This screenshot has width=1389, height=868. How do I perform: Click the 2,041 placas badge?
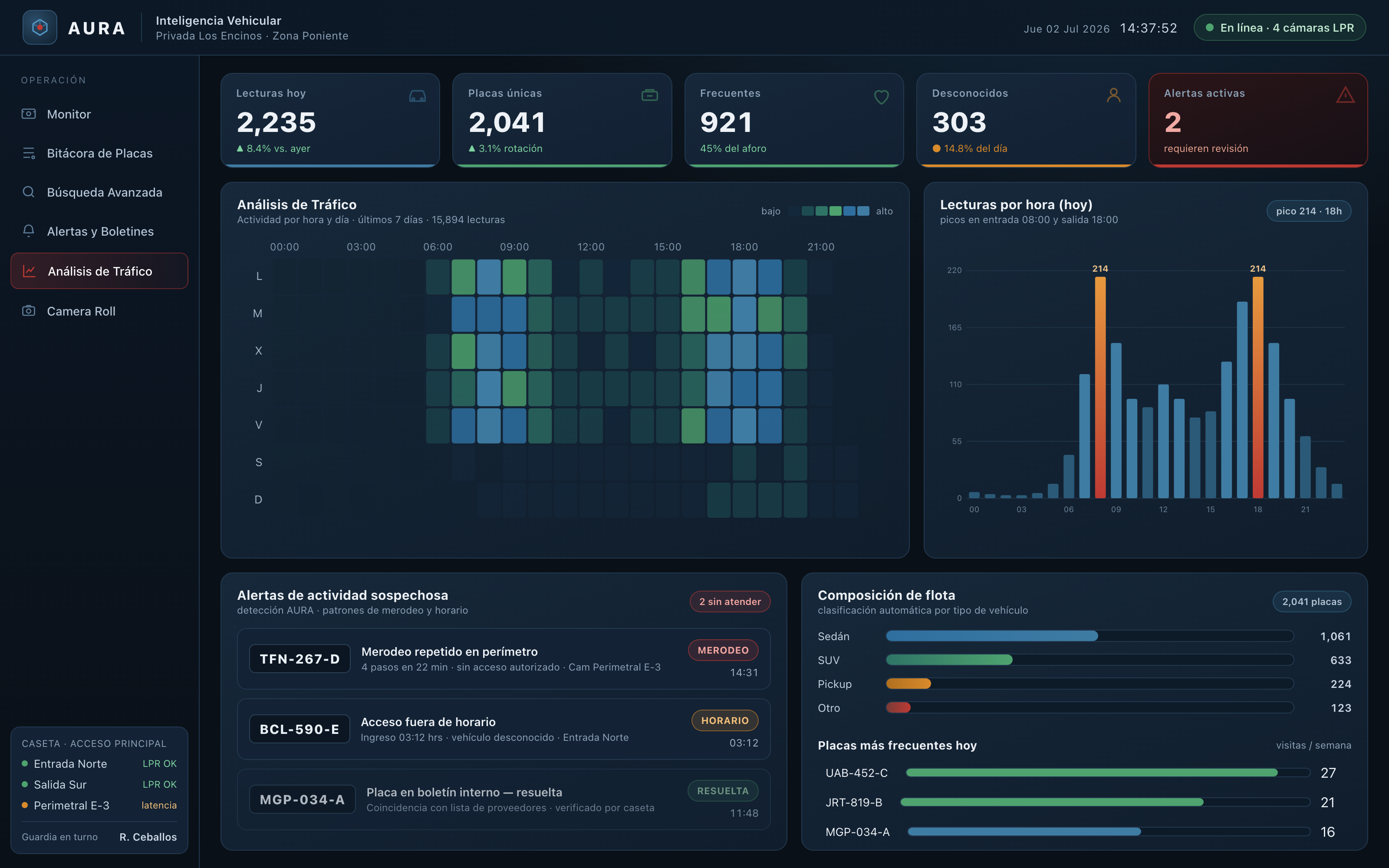pos(1311,601)
